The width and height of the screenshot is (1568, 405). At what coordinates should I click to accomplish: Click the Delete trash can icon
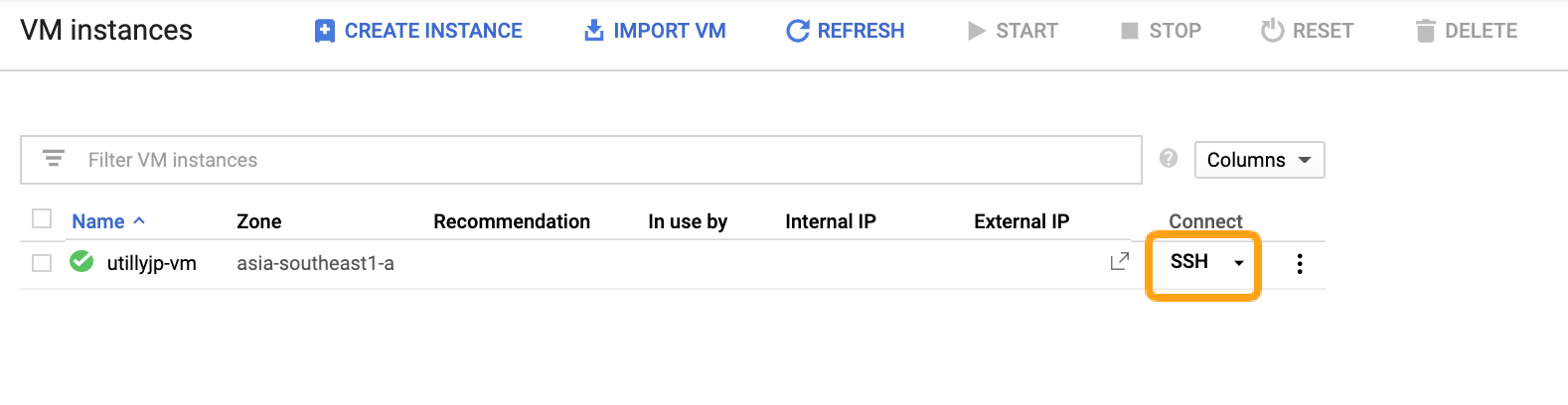pyautogui.click(x=1425, y=31)
